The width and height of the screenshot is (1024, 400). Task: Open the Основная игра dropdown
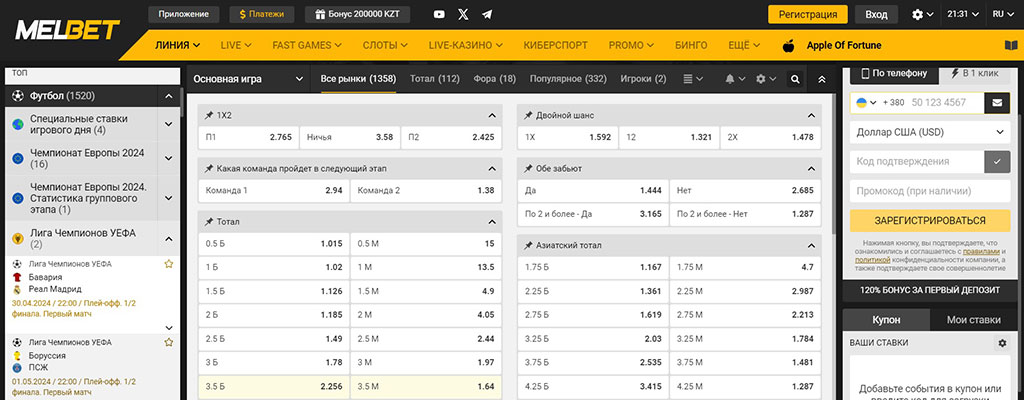[248, 79]
